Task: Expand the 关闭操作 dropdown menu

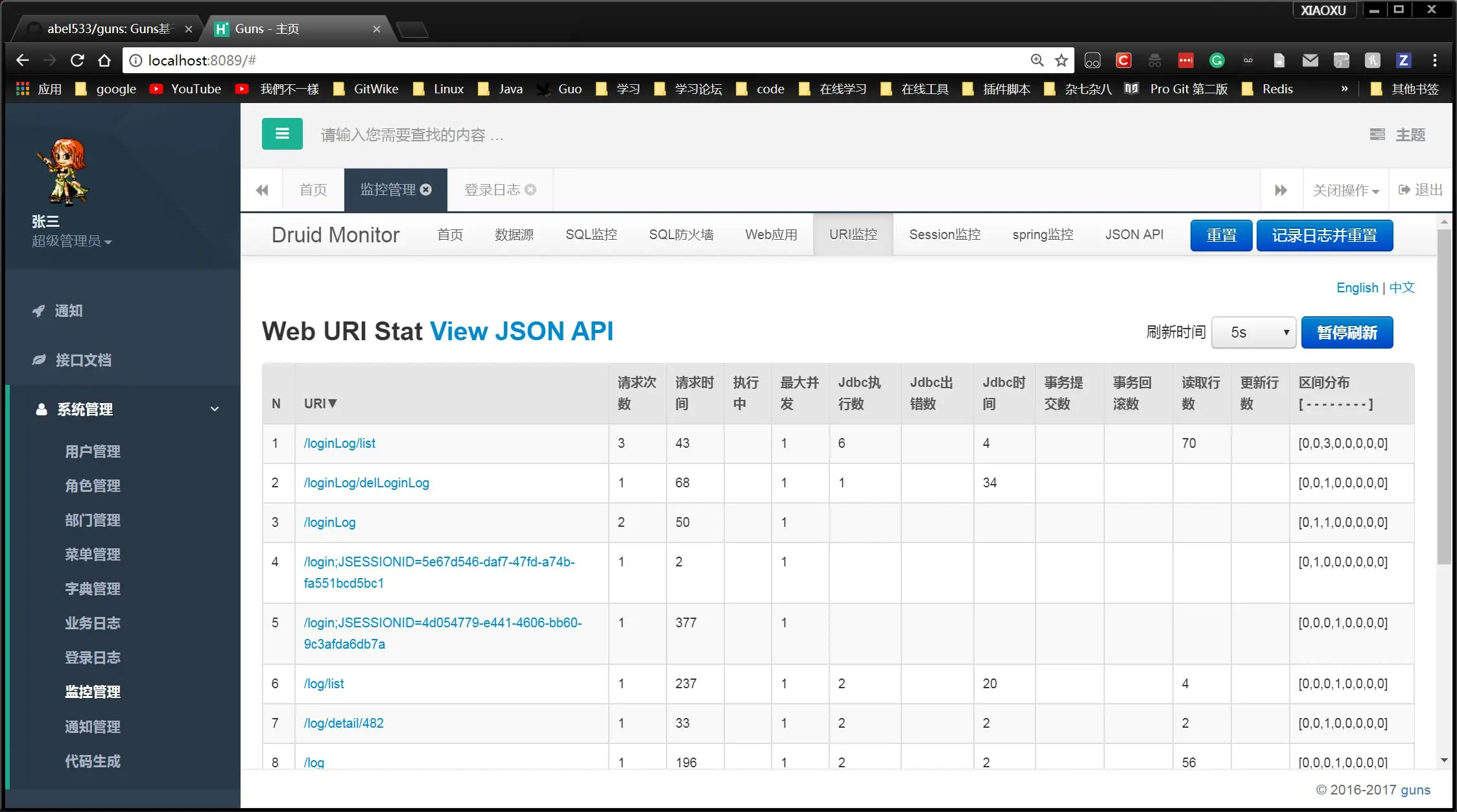Action: click(1345, 190)
